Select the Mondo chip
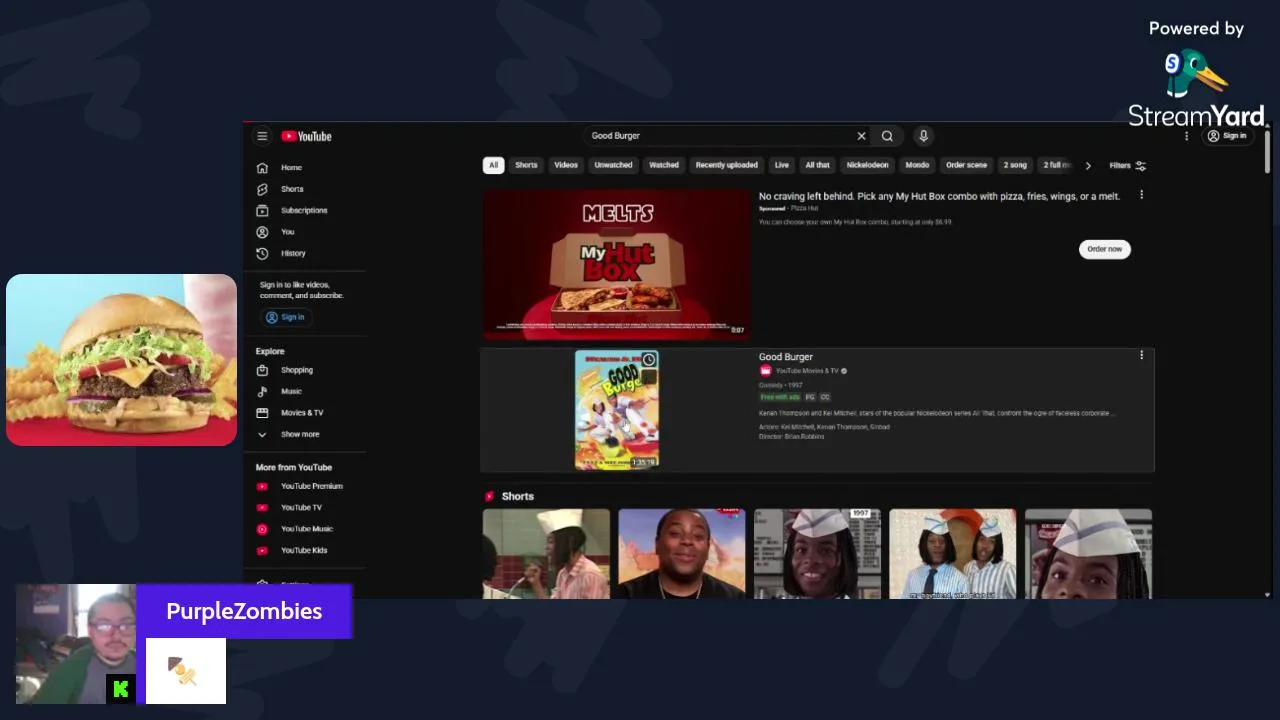Viewport: 1280px width, 720px height. [x=917, y=165]
